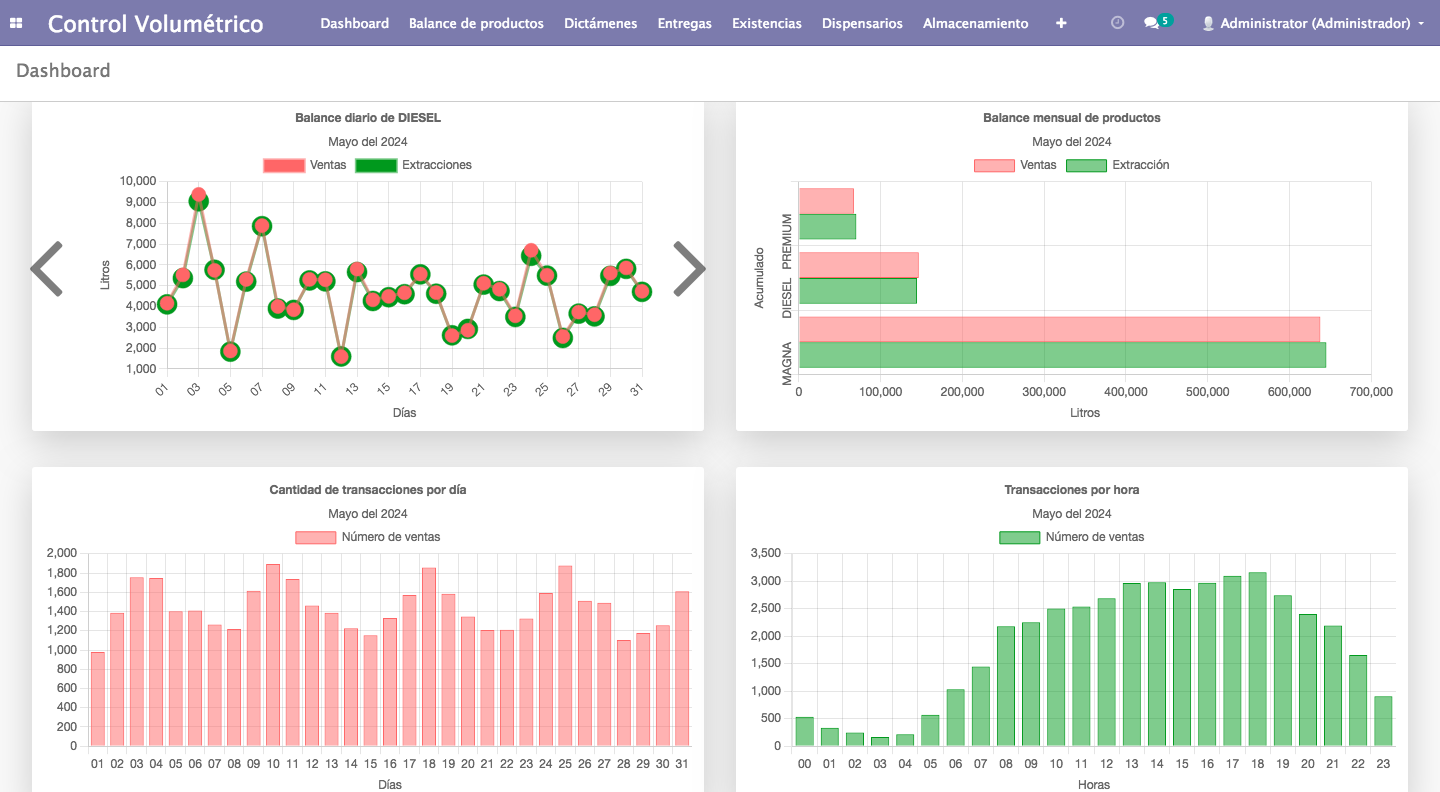1440x792 pixels.
Task: Expand the Administrator user dropdown
Action: [x=1421, y=23]
